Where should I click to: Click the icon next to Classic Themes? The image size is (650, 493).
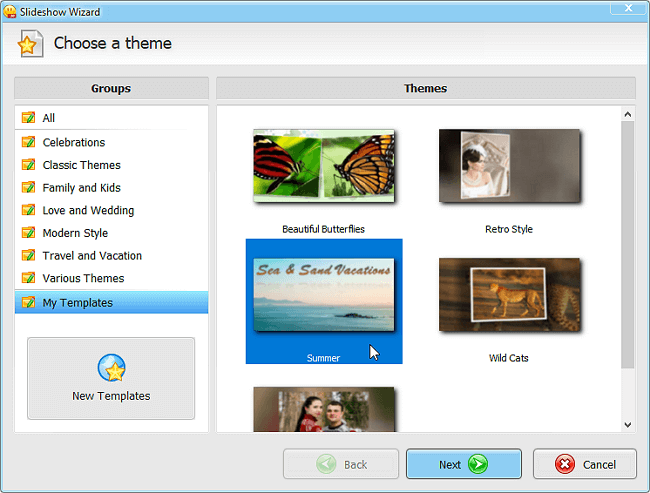pyautogui.click(x=28, y=165)
